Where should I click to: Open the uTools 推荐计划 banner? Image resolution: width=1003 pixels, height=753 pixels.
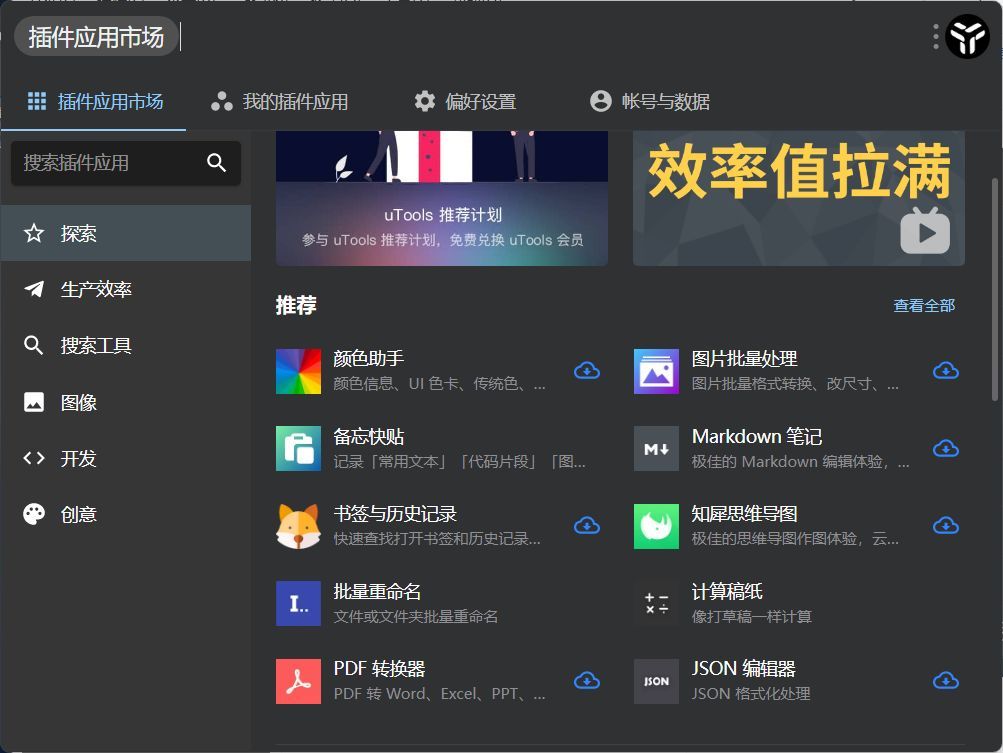442,198
